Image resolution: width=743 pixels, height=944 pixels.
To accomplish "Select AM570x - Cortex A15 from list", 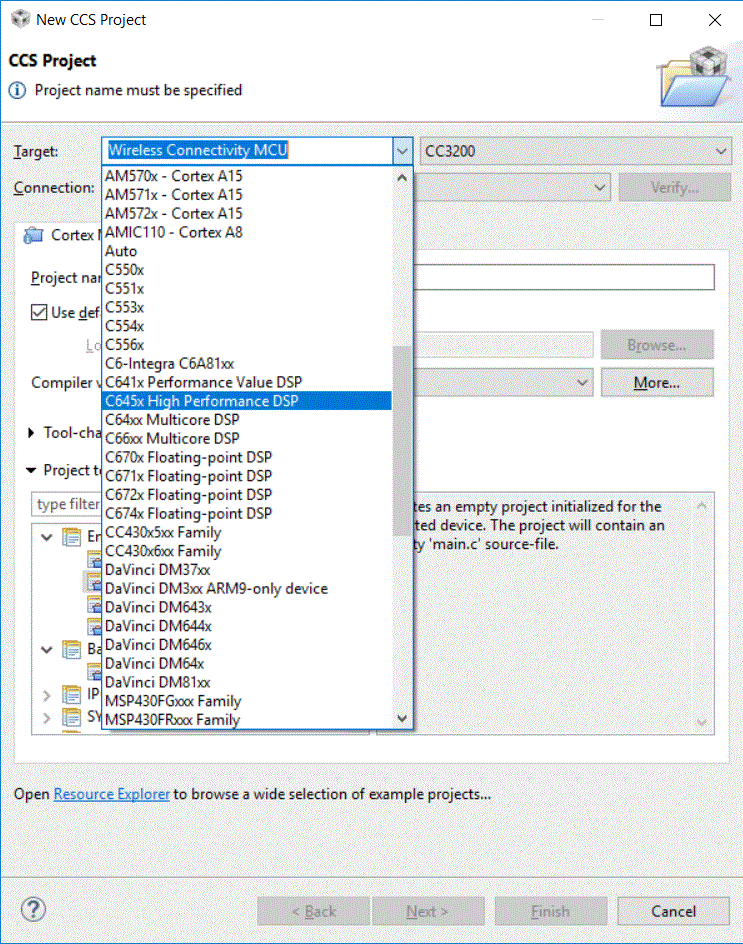I will [x=247, y=176].
